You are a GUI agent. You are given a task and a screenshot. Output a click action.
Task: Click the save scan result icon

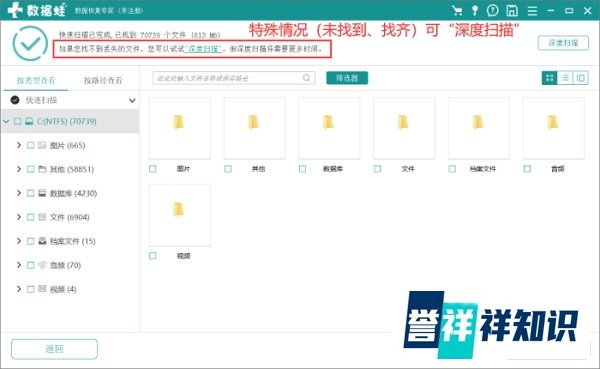click(512, 10)
